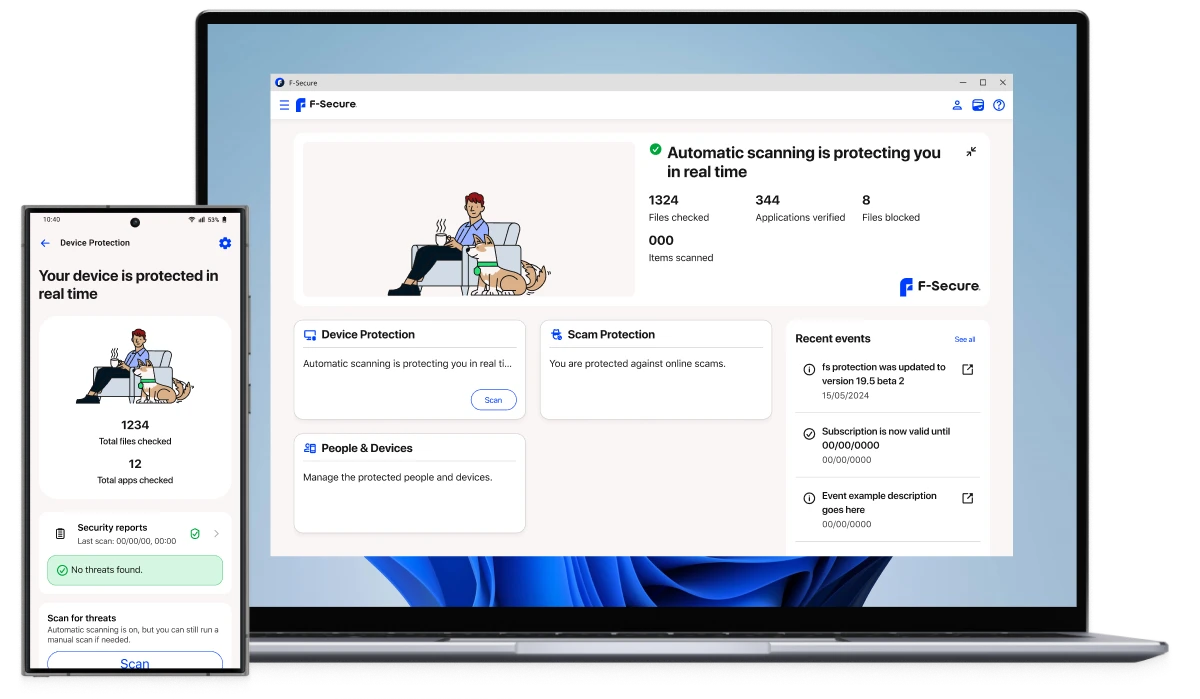Click the 344 Applications verified statistic
The height and width of the screenshot is (699, 1200).
coord(800,208)
